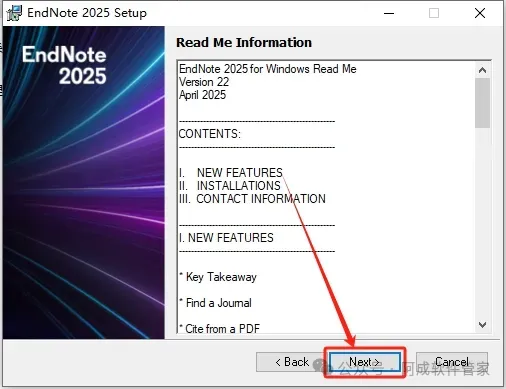
Task: Click the Next button
Action: (365, 362)
